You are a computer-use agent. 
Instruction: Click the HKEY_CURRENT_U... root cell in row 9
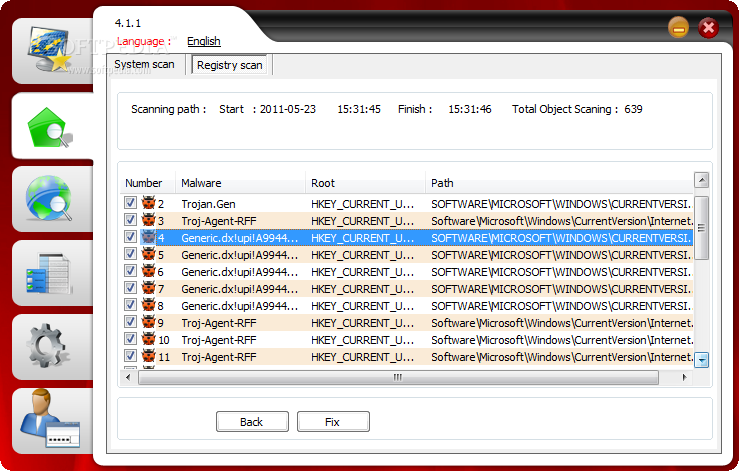click(x=362, y=322)
